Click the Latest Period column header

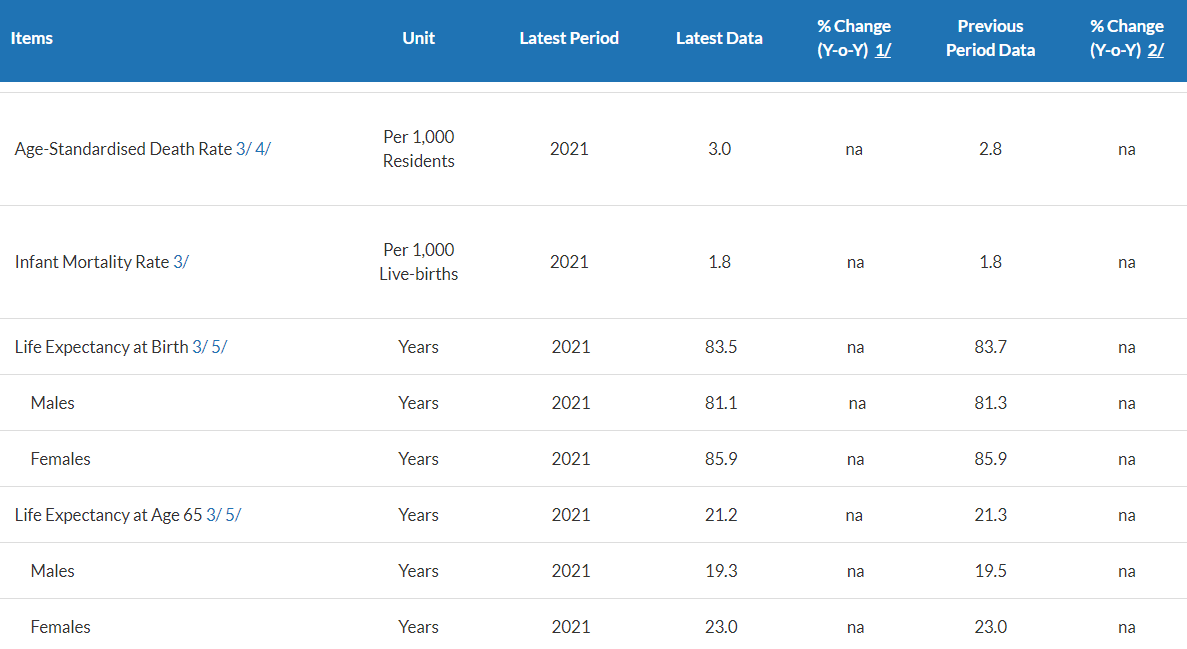pyautogui.click(x=569, y=38)
